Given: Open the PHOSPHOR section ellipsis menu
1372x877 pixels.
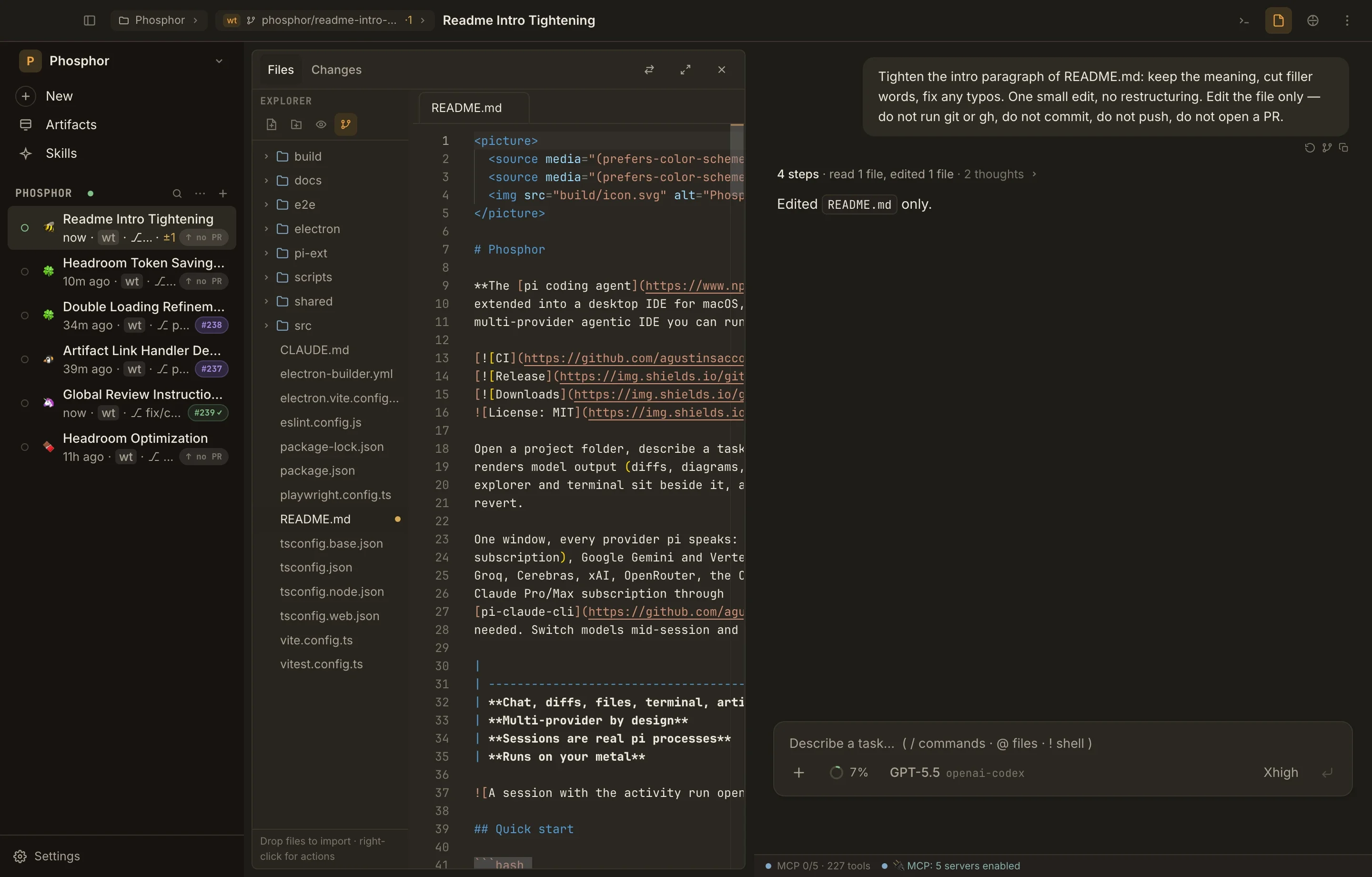Looking at the screenshot, I should pyautogui.click(x=200, y=194).
